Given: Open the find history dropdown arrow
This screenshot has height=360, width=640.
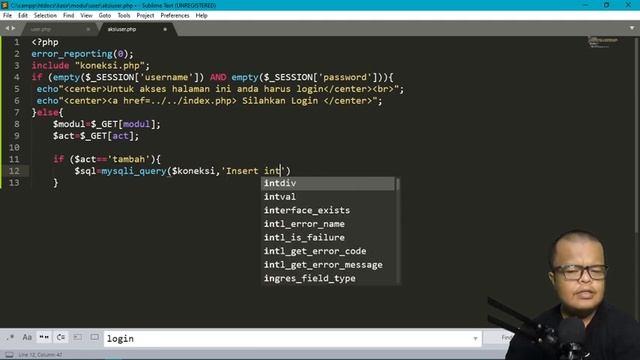Looking at the screenshot, I should [476, 338].
